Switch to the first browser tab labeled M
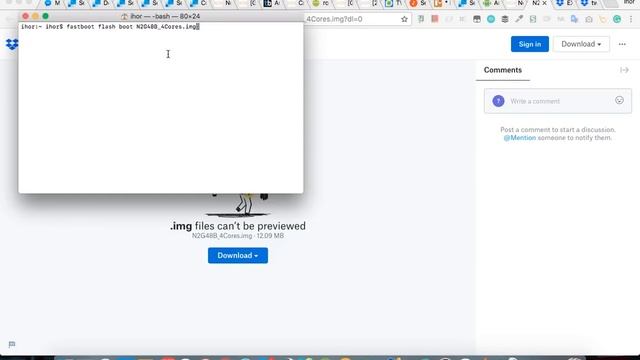This screenshot has width=640, height=360. (x=52, y=3)
